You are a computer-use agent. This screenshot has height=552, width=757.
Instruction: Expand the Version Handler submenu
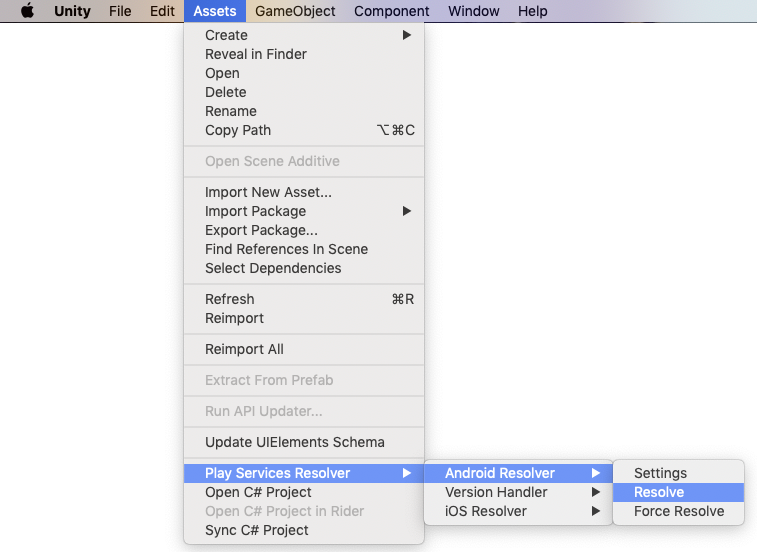click(x=496, y=492)
